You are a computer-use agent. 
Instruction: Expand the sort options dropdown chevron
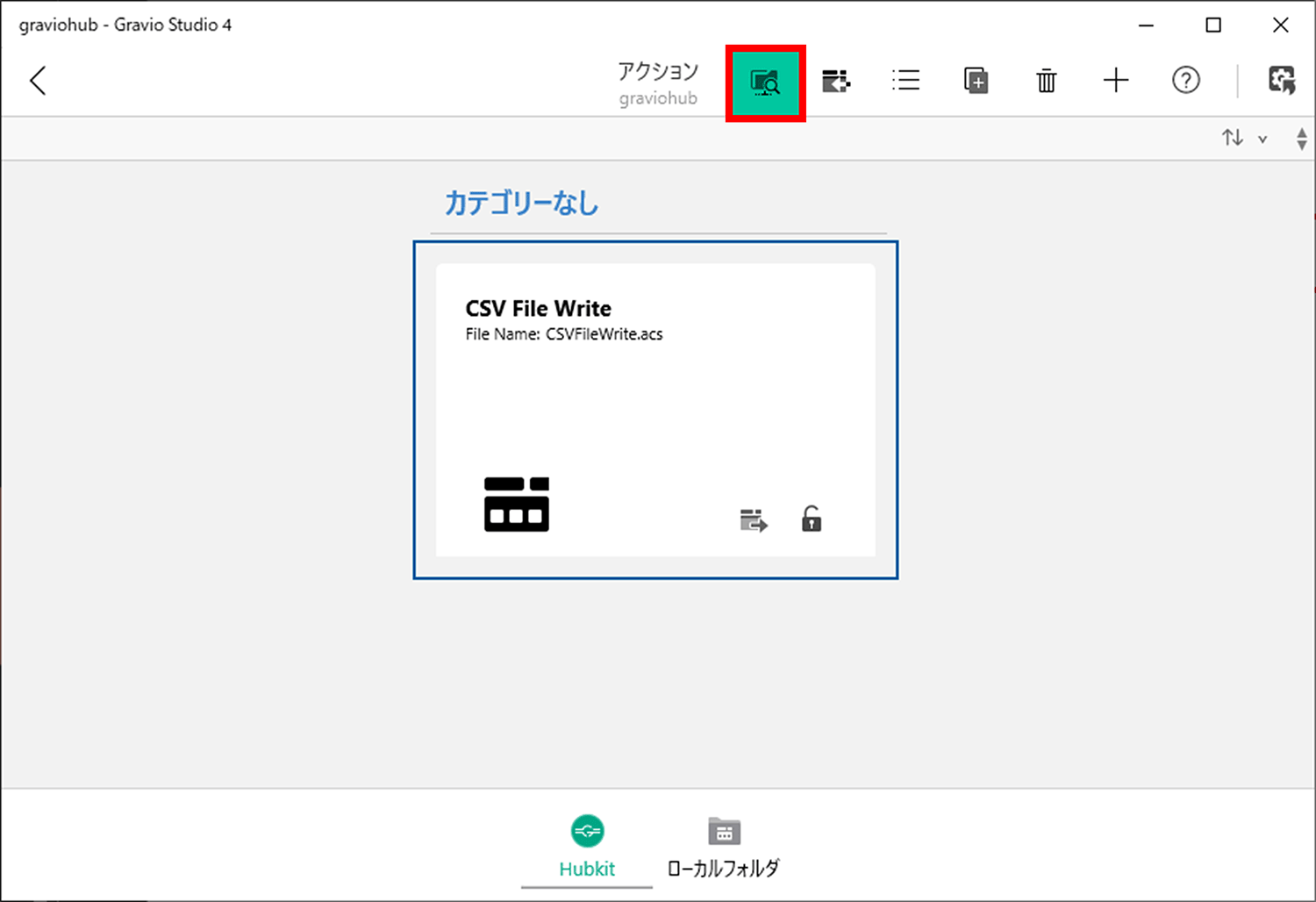pyautogui.click(x=1262, y=139)
